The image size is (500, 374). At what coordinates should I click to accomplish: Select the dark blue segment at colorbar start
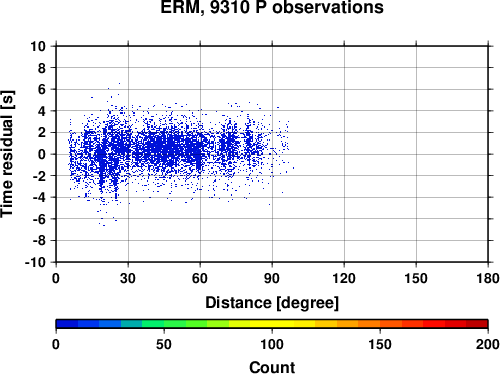tap(67, 324)
